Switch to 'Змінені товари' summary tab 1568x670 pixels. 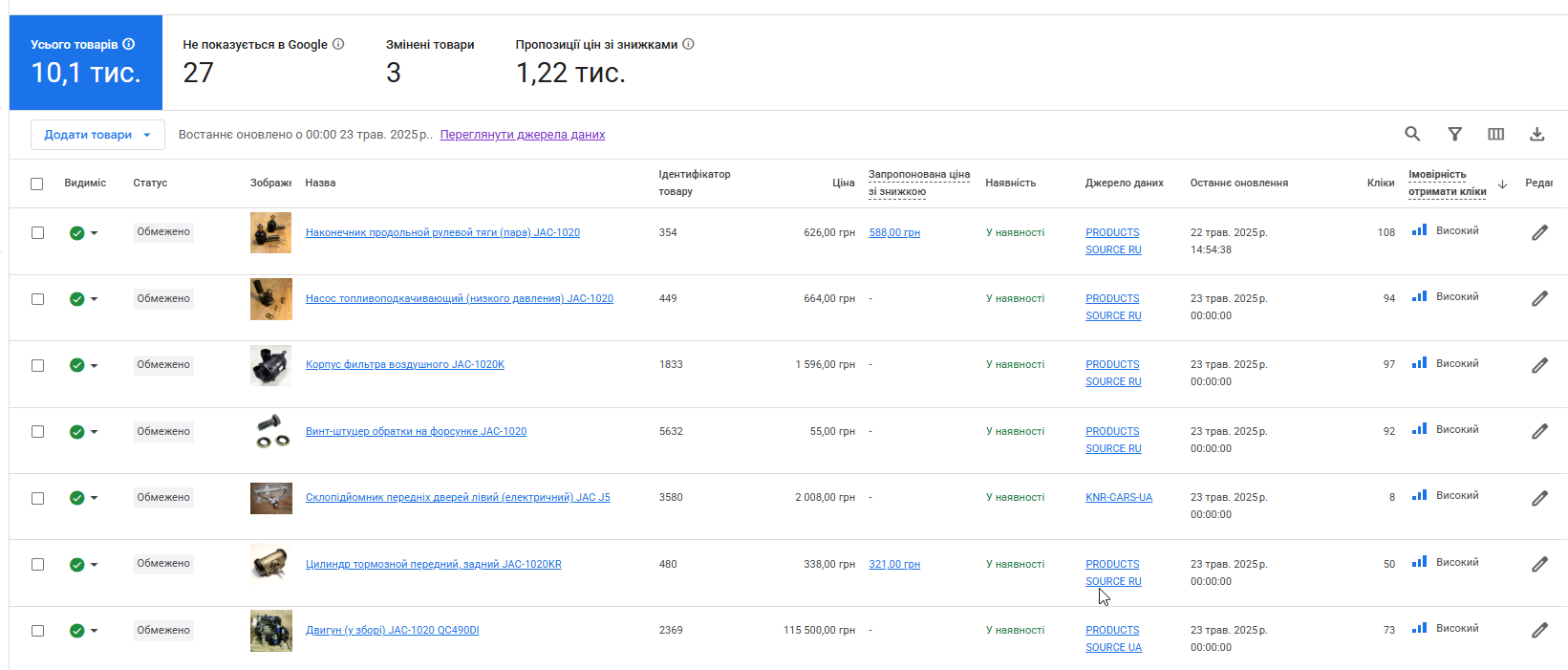click(430, 61)
